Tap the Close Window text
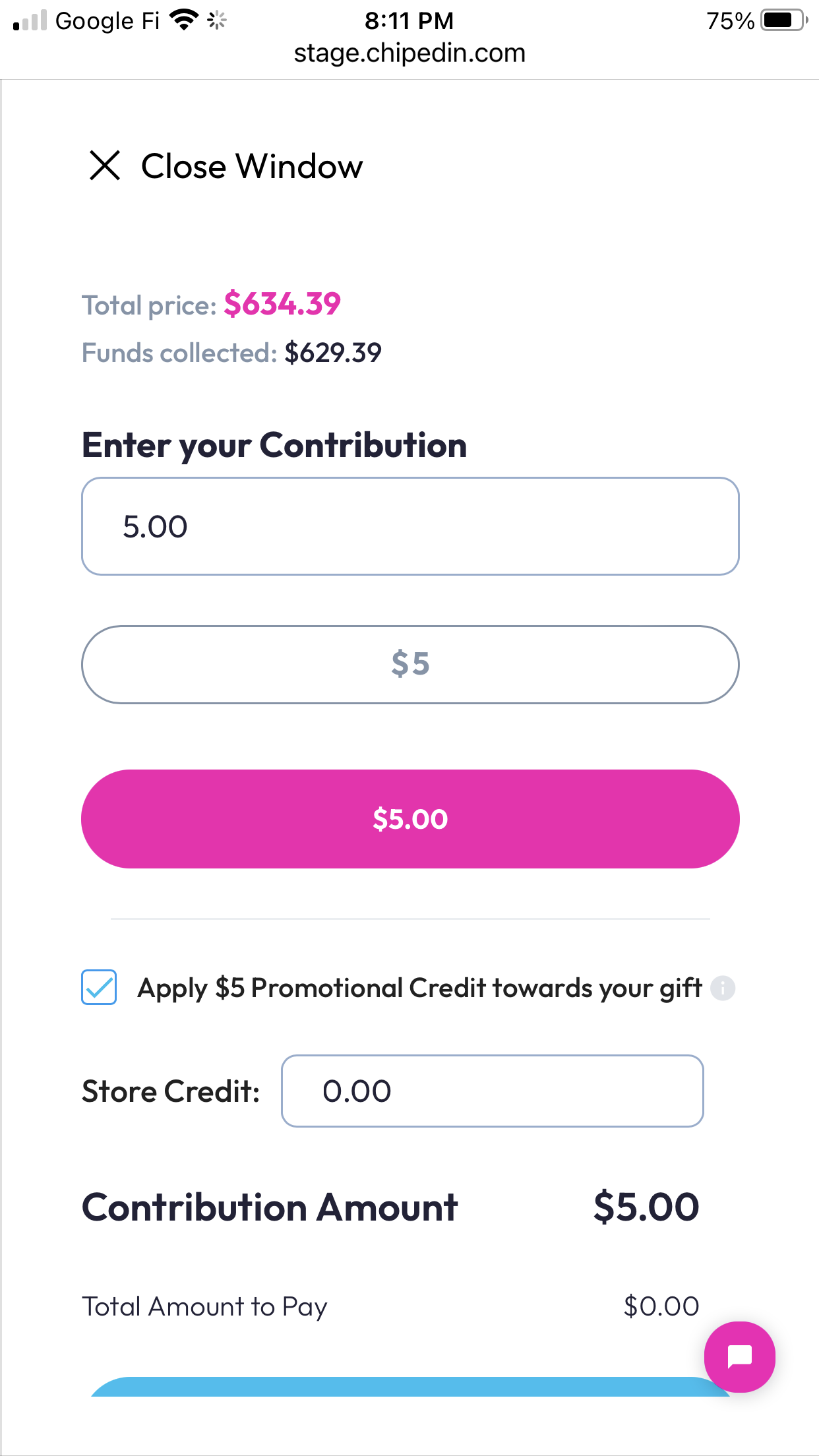The width and height of the screenshot is (819, 1456). click(x=252, y=166)
